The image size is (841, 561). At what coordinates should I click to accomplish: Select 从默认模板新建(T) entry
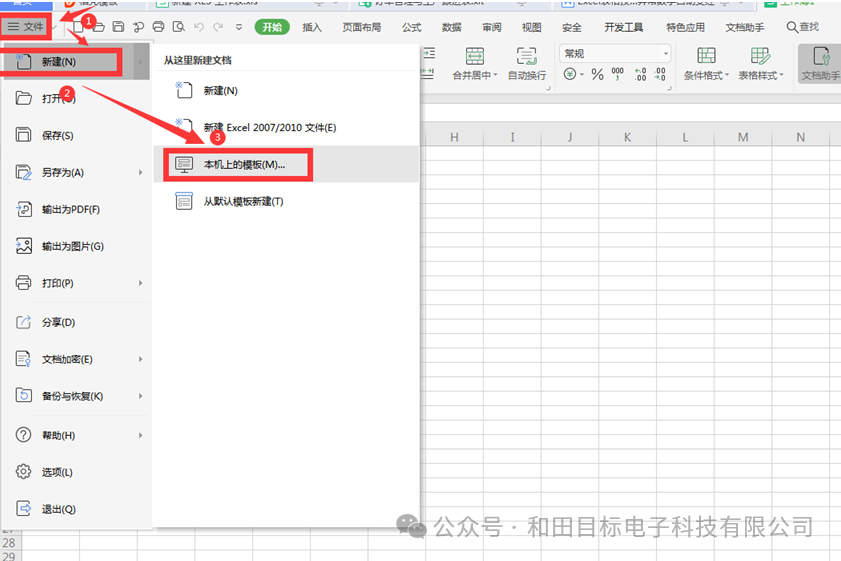coord(286,202)
